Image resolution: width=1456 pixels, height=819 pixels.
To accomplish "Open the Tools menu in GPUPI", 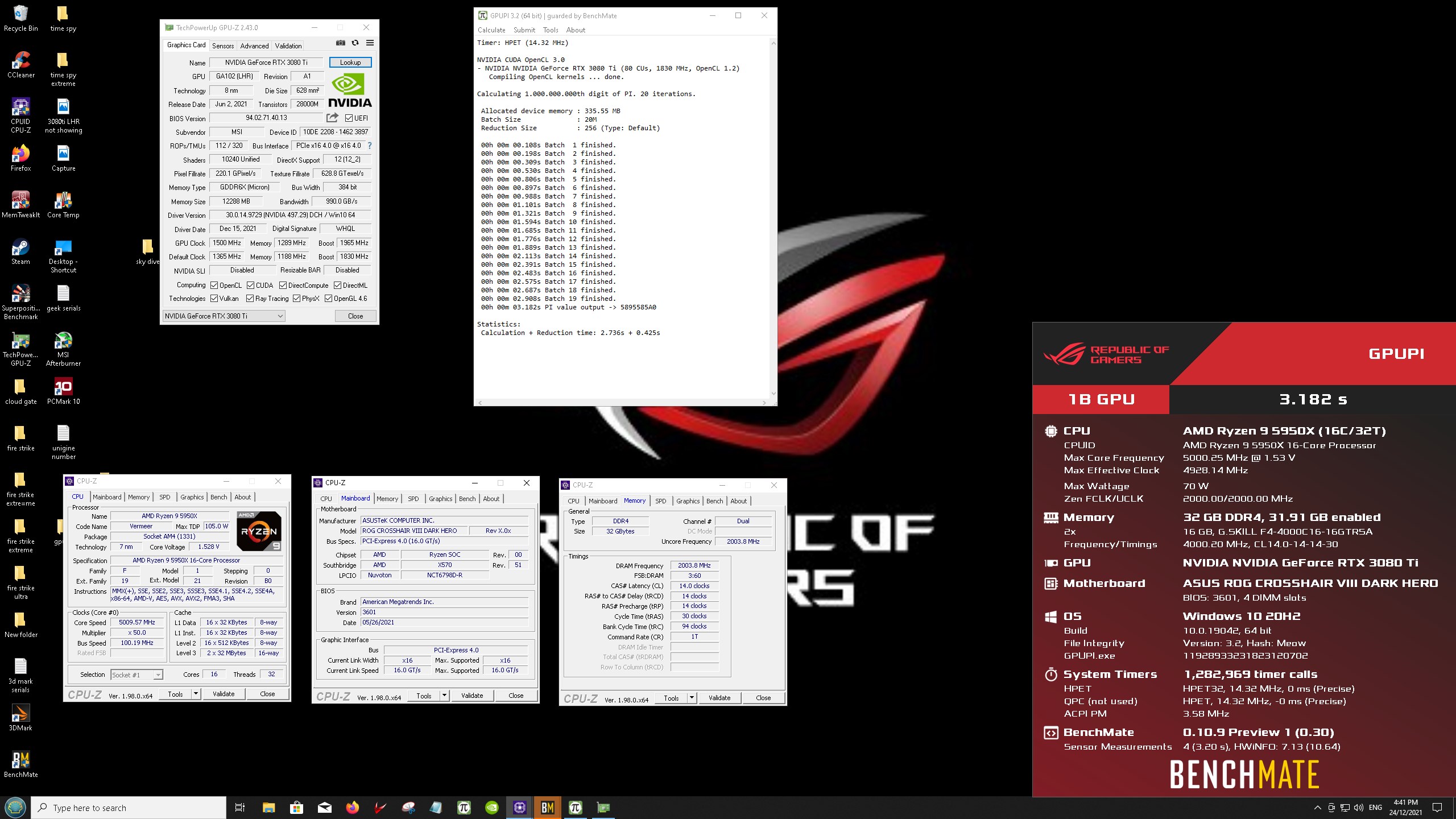I will tap(551, 30).
